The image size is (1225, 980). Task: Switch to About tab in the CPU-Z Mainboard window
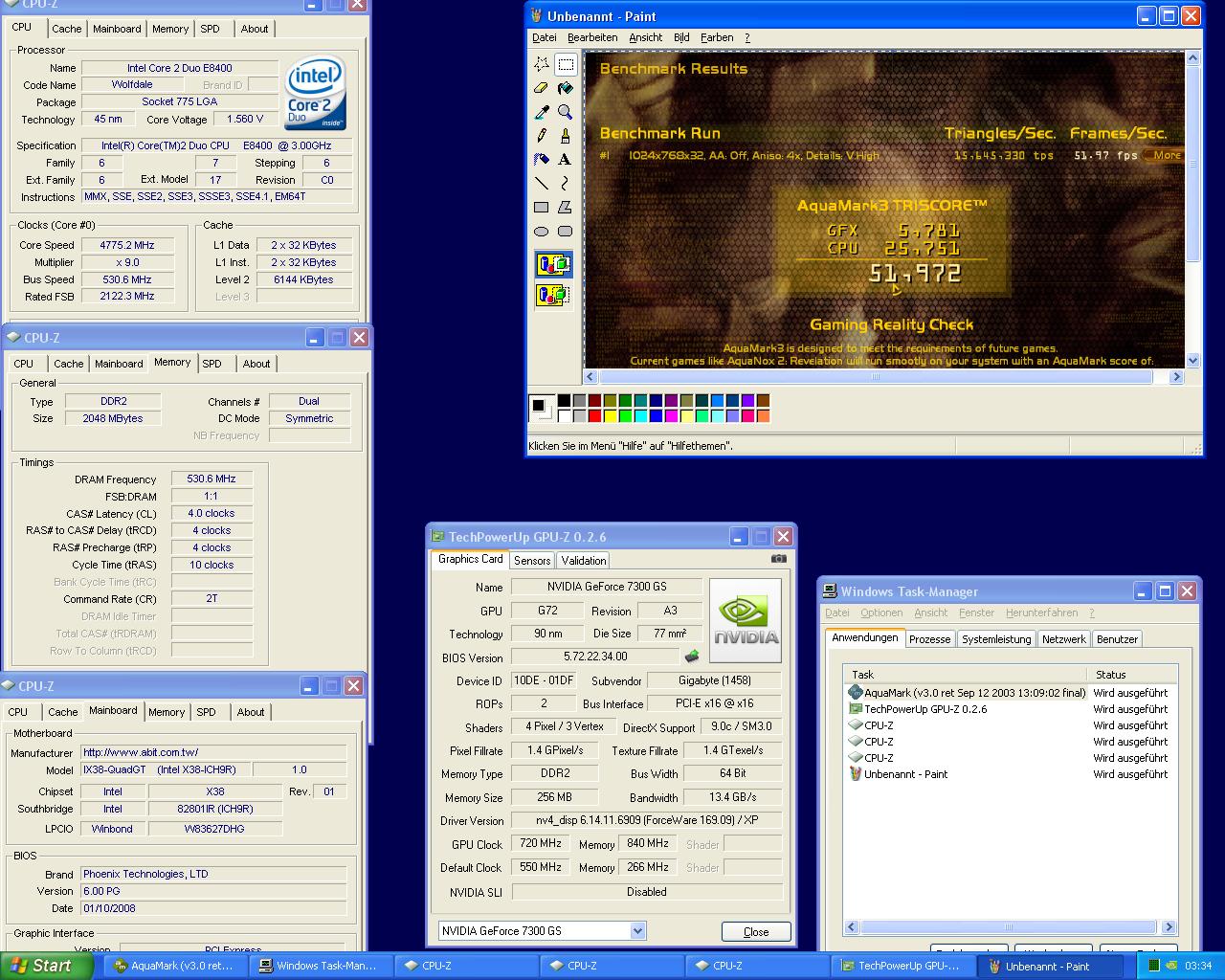pyautogui.click(x=251, y=712)
